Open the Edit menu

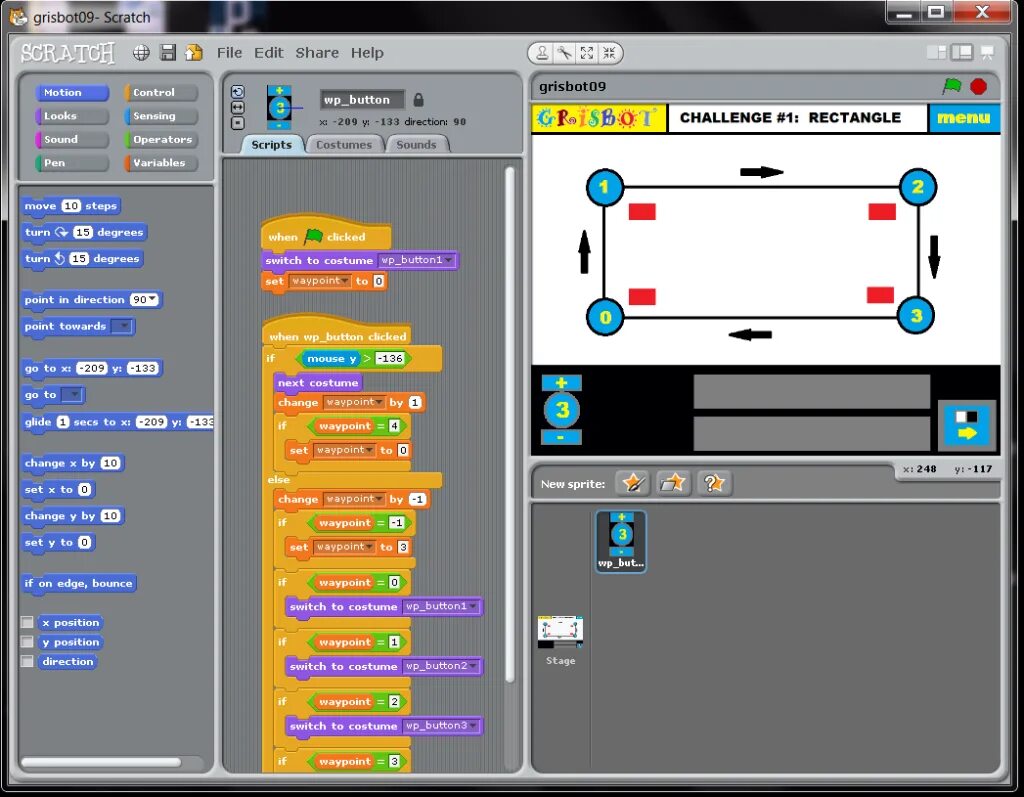(268, 53)
